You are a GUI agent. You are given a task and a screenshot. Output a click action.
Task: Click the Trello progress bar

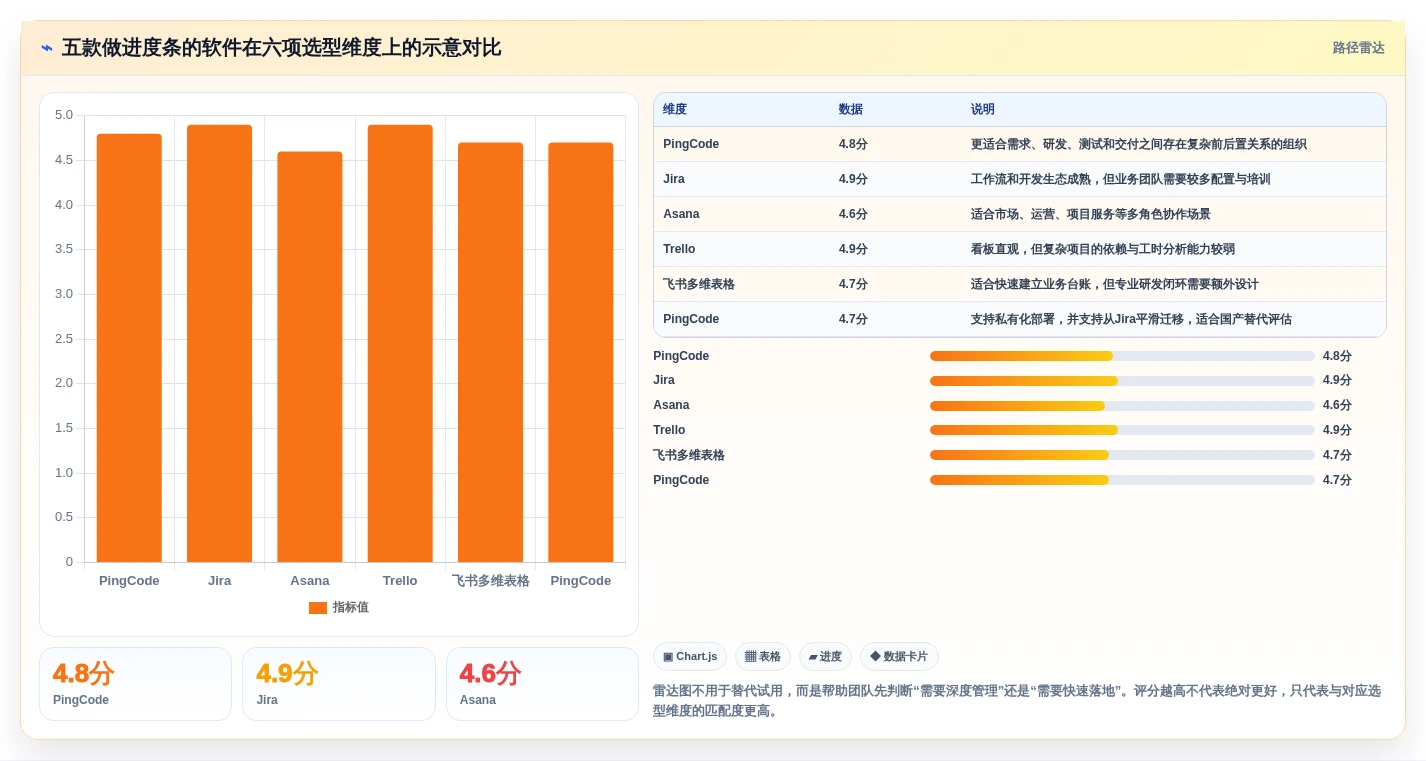1122,430
